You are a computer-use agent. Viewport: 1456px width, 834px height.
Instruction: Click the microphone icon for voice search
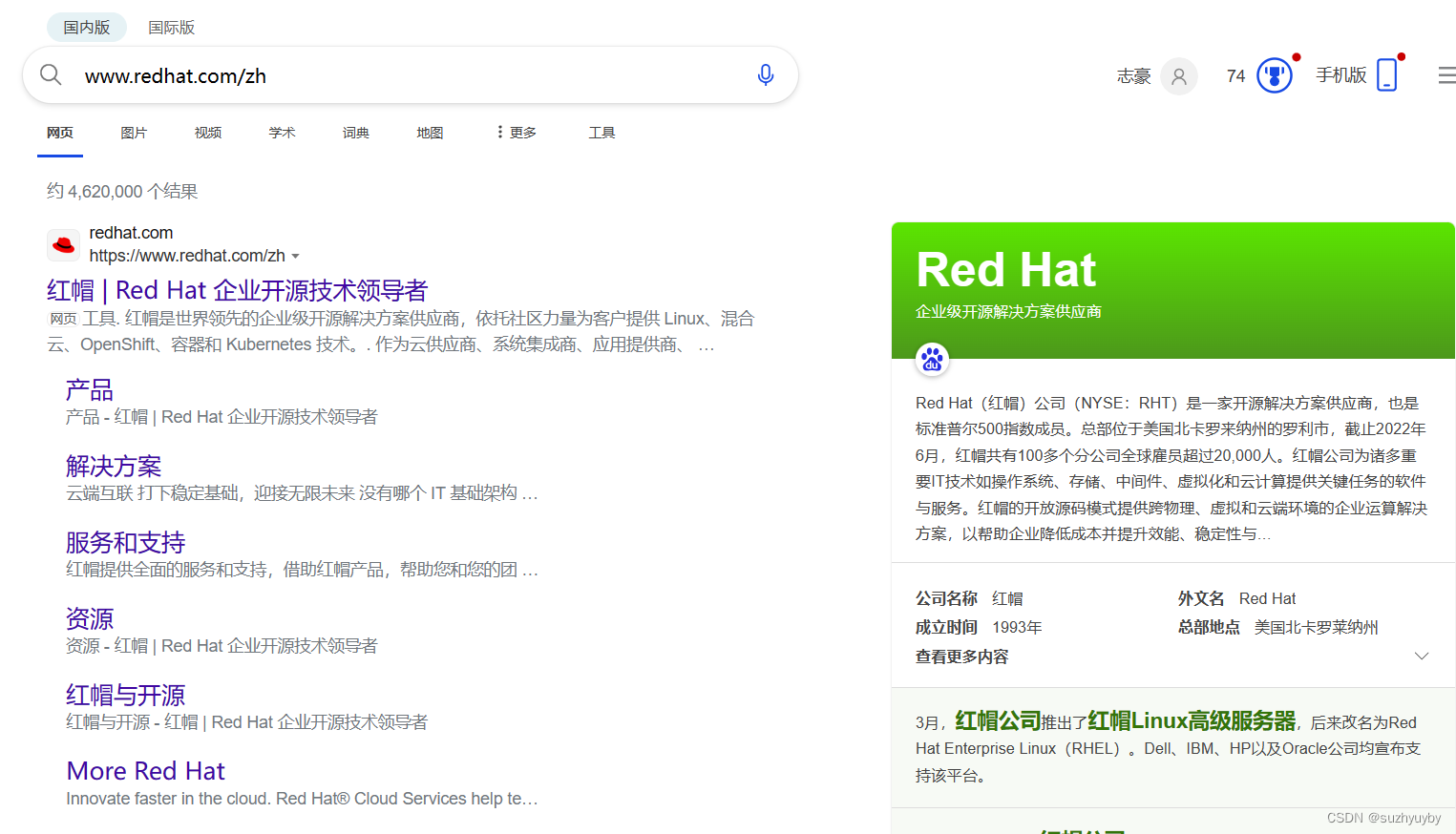tap(765, 74)
